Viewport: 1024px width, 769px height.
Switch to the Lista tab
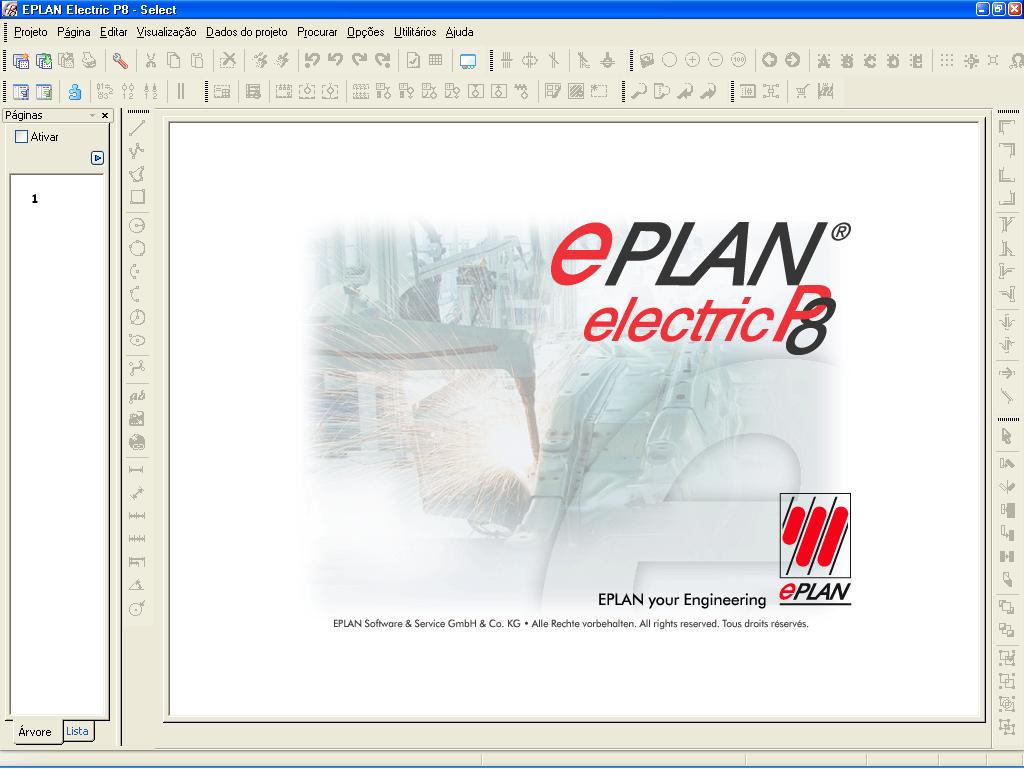[77, 731]
